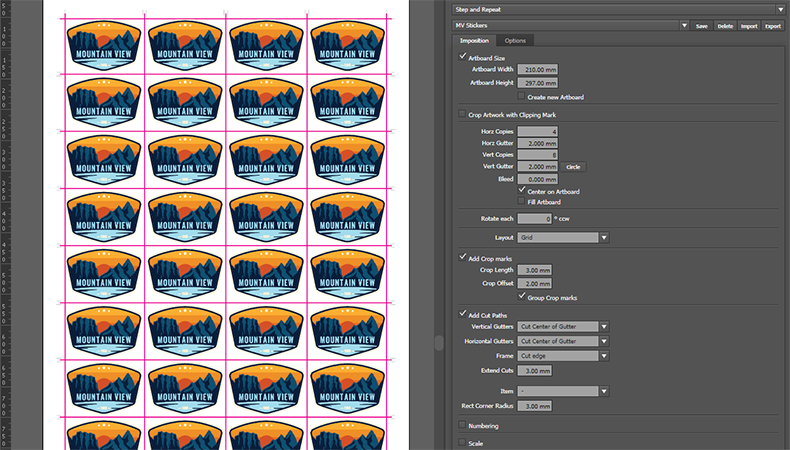The width and height of the screenshot is (790, 450).
Task: Click the Crop Length field
Action: pyautogui.click(x=535, y=270)
